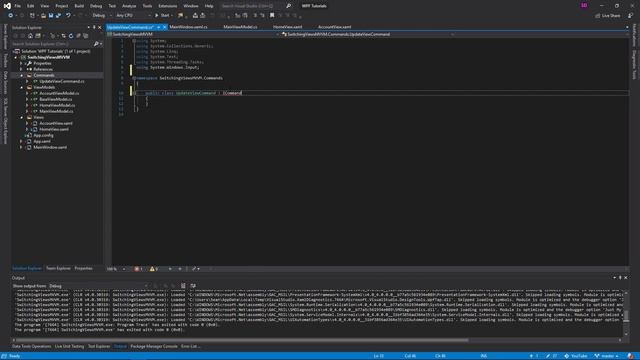
Task: Open the Toolbox side tab
Action: tap(5, 60)
